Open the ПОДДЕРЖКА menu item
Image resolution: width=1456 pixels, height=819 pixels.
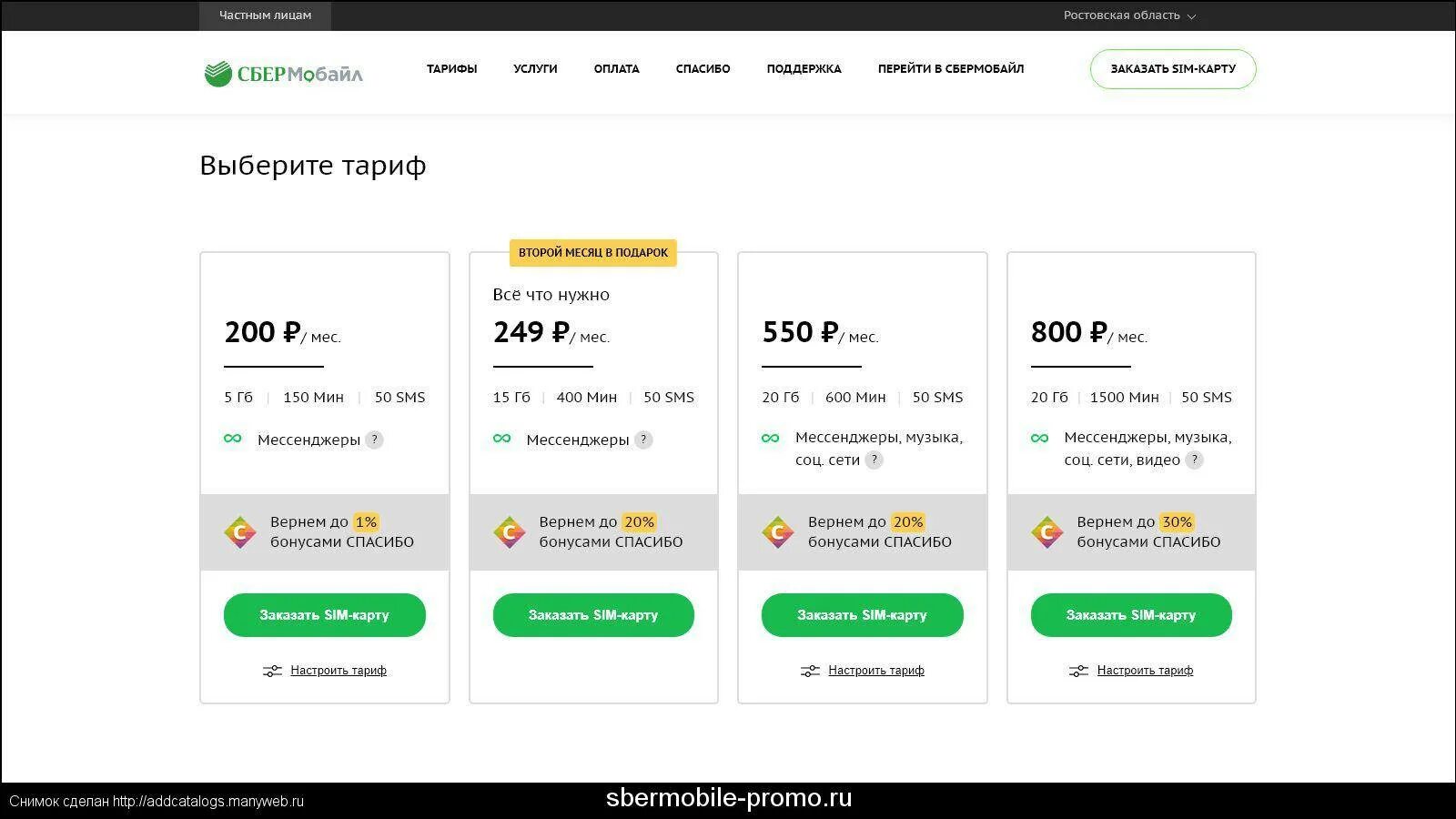(804, 69)
